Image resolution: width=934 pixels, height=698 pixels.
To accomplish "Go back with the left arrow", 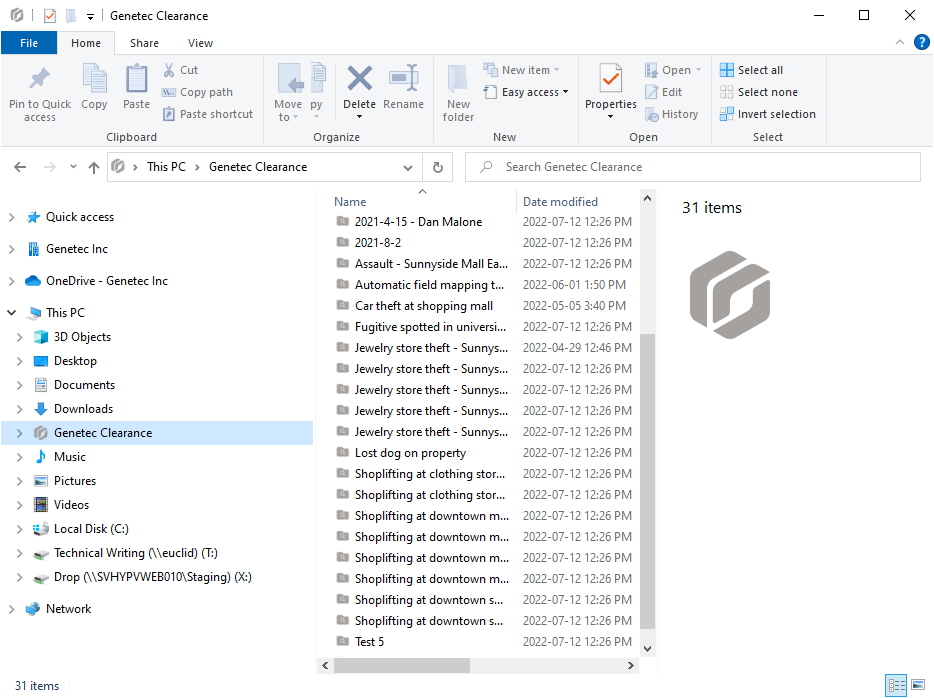I will point(20,167).
